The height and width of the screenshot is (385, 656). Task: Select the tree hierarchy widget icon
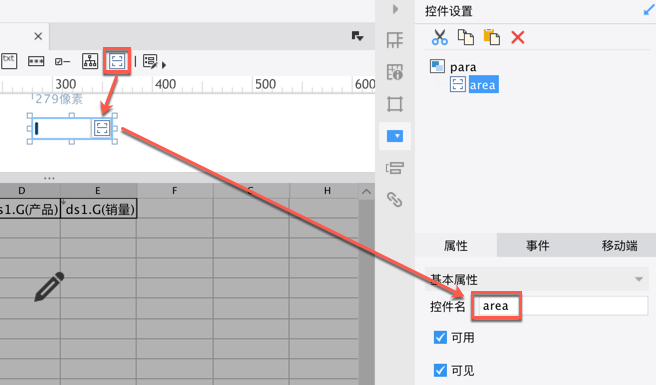point(90,61)
